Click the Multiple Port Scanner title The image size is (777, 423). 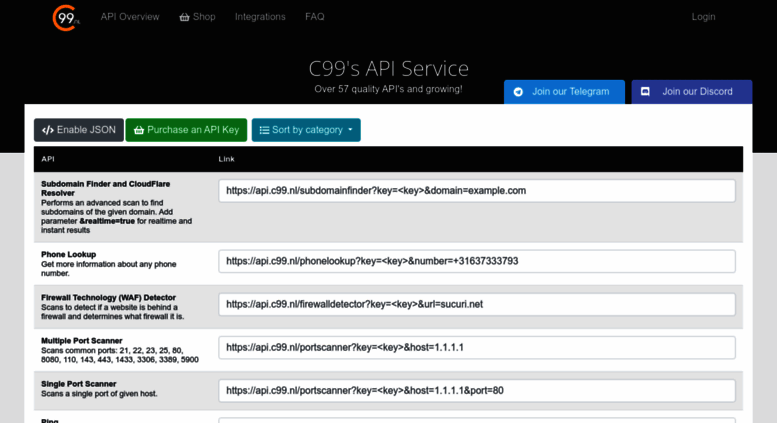click(x=82, y=341)
